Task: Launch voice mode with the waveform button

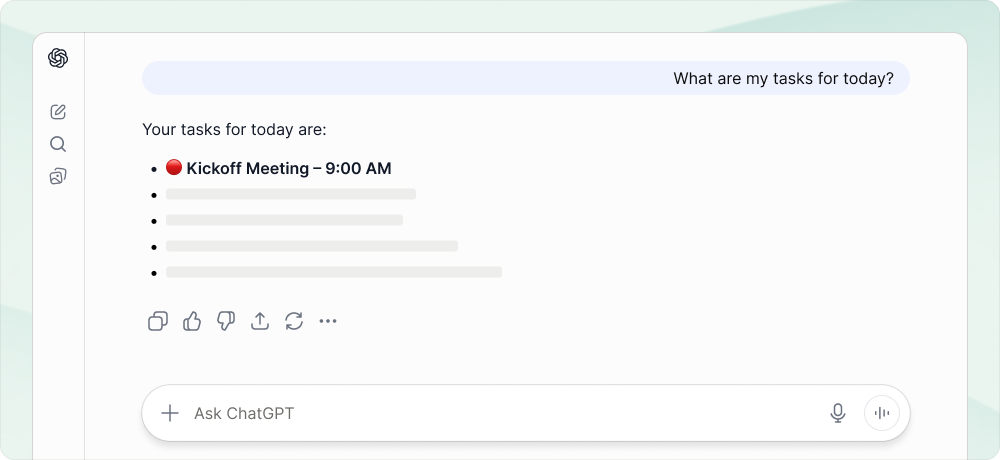Action: tap(882, 413)
